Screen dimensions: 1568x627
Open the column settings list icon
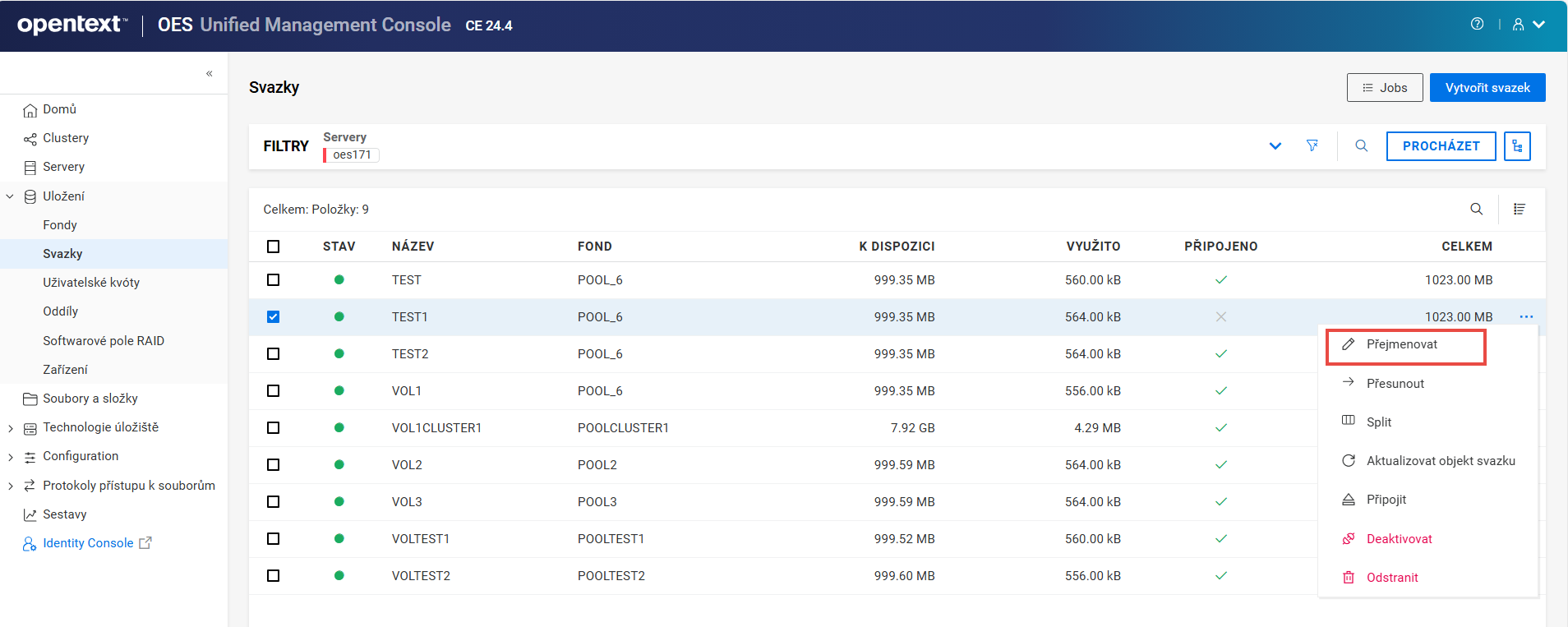click(x=1520, y=210)
